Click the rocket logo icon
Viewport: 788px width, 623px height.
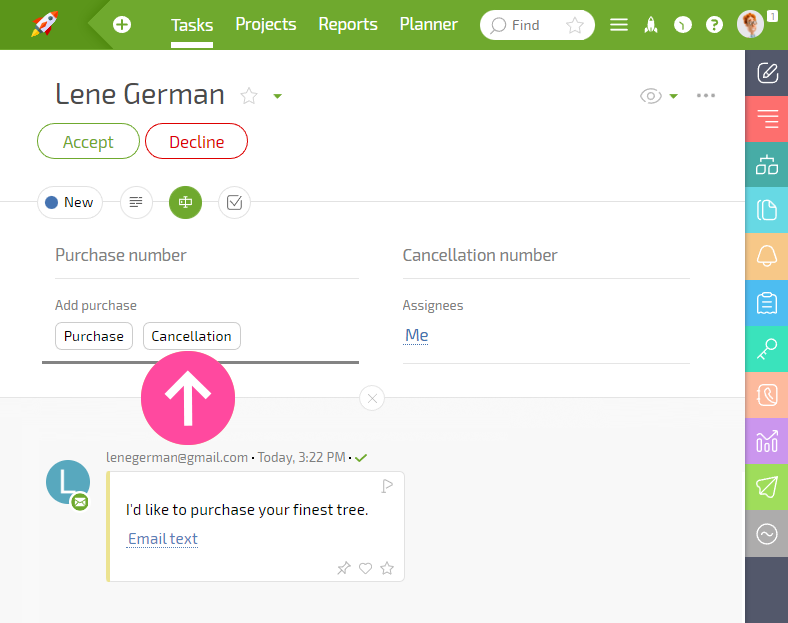pos(45,24)
